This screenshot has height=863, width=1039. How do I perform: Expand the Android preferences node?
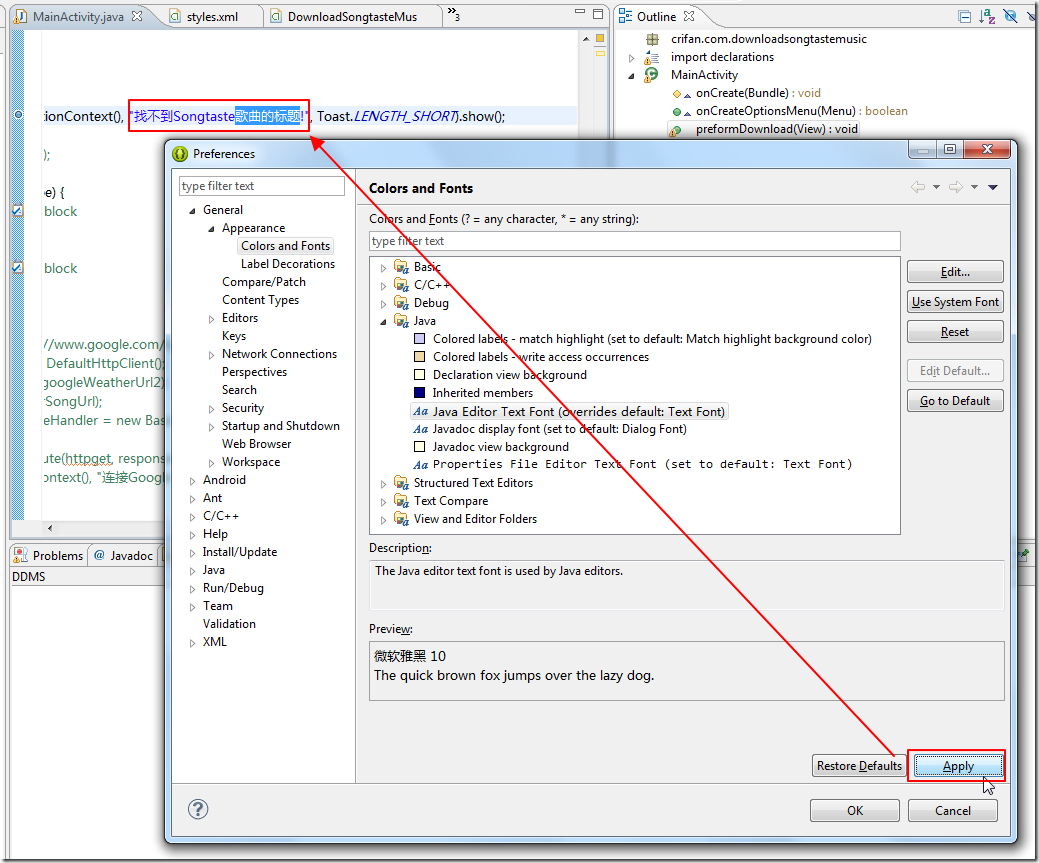(x=192, y=481)
